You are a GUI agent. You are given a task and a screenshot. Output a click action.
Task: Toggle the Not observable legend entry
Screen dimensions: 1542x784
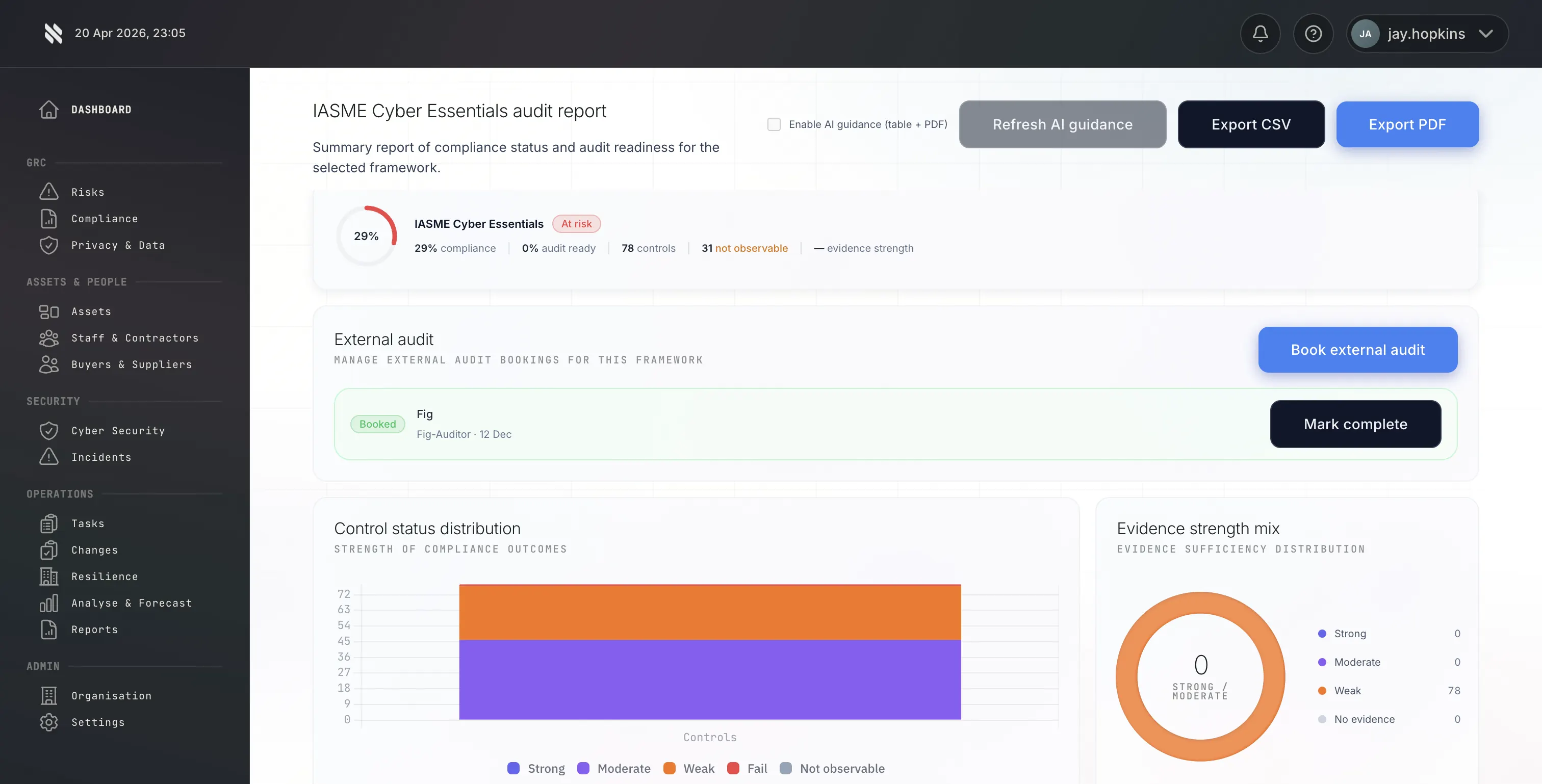pos(833,768)
